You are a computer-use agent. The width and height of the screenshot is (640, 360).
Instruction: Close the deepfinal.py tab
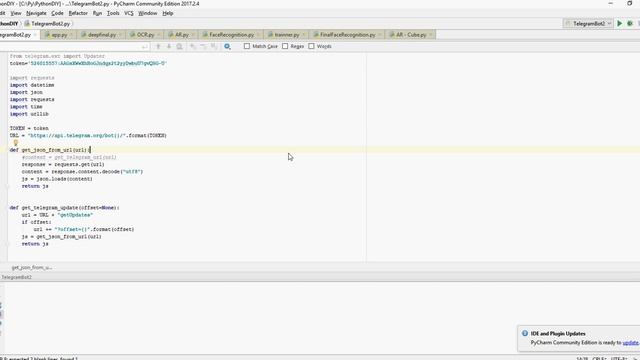(x=120, y=35)
